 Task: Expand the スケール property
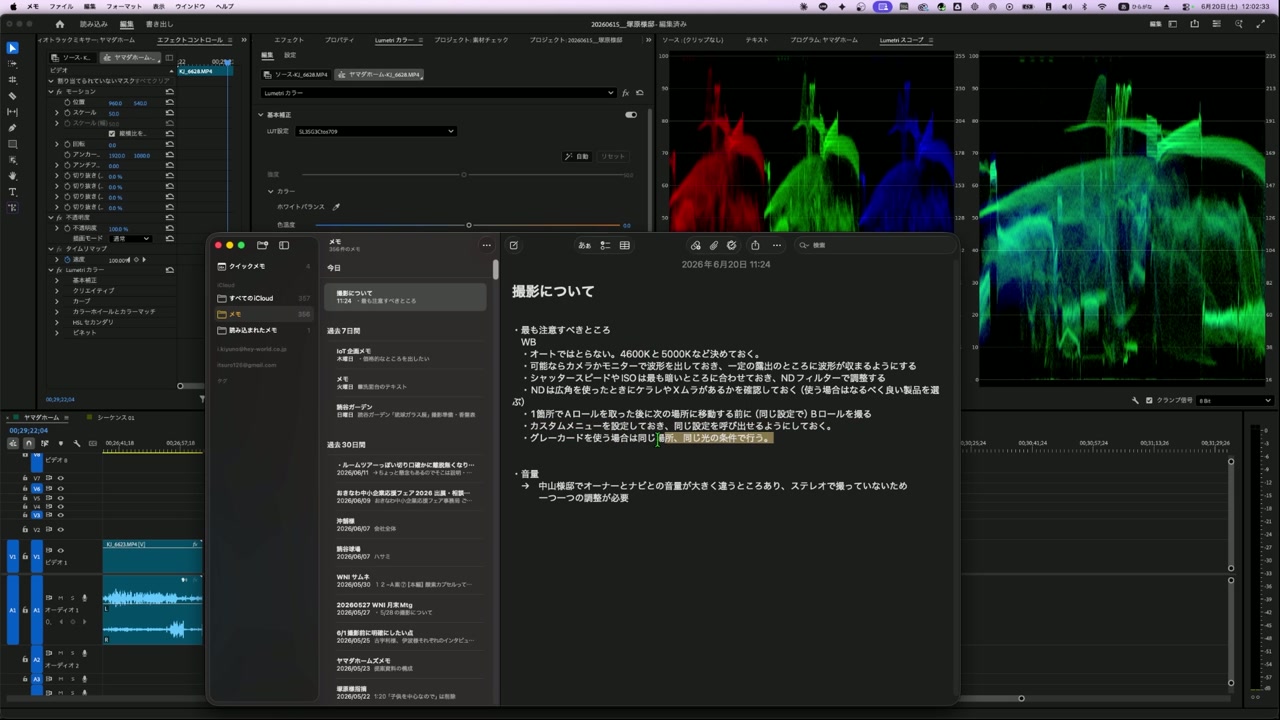tap(57, 113)
